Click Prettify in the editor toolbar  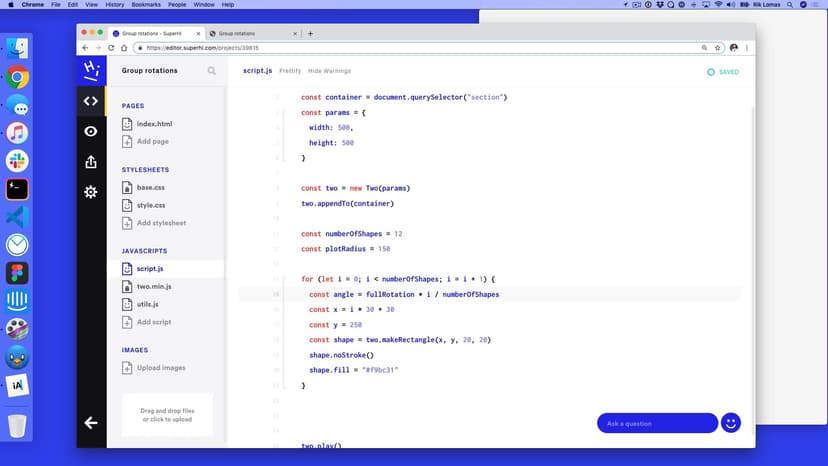click(289, 71)
